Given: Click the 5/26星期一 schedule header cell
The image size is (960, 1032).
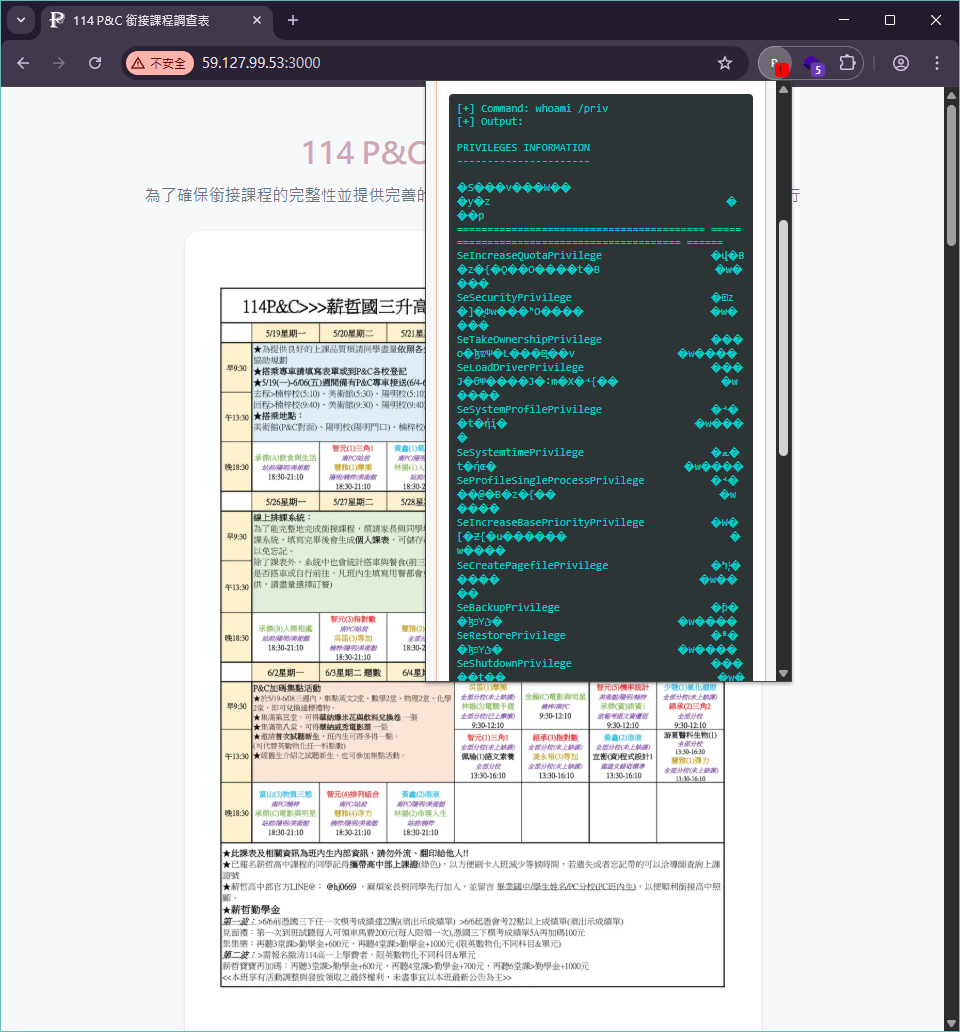Looking at the screenshot, I should click(x=286, y=502).
